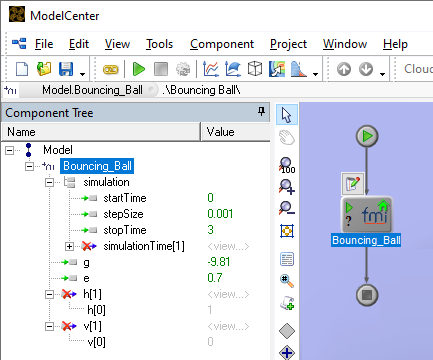Collapse the simulation group node
Screen dimensions: 433x360
[x=49, y=182]
